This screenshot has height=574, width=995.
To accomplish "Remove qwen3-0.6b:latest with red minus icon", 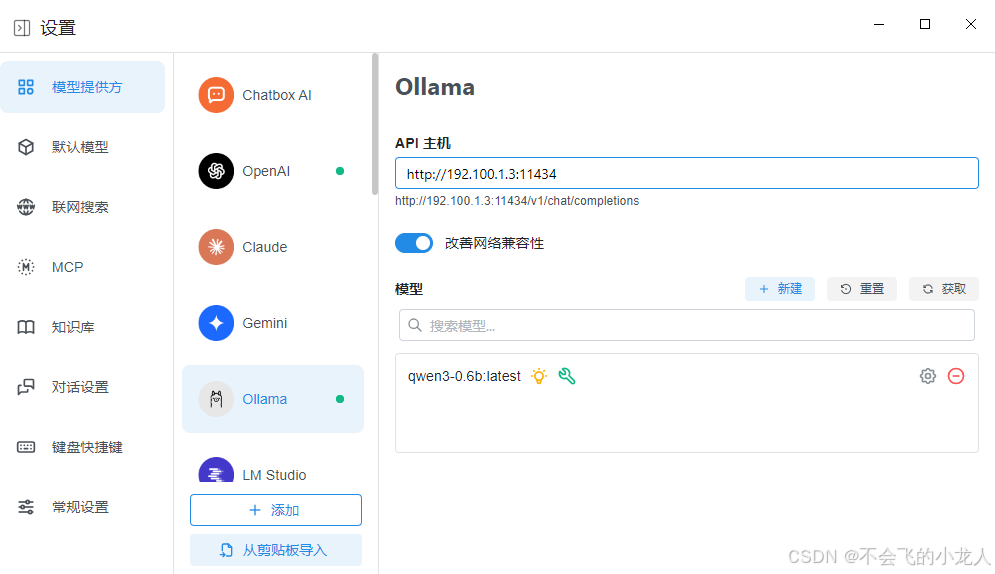I will pyautogui.click(x=956, y=376).
